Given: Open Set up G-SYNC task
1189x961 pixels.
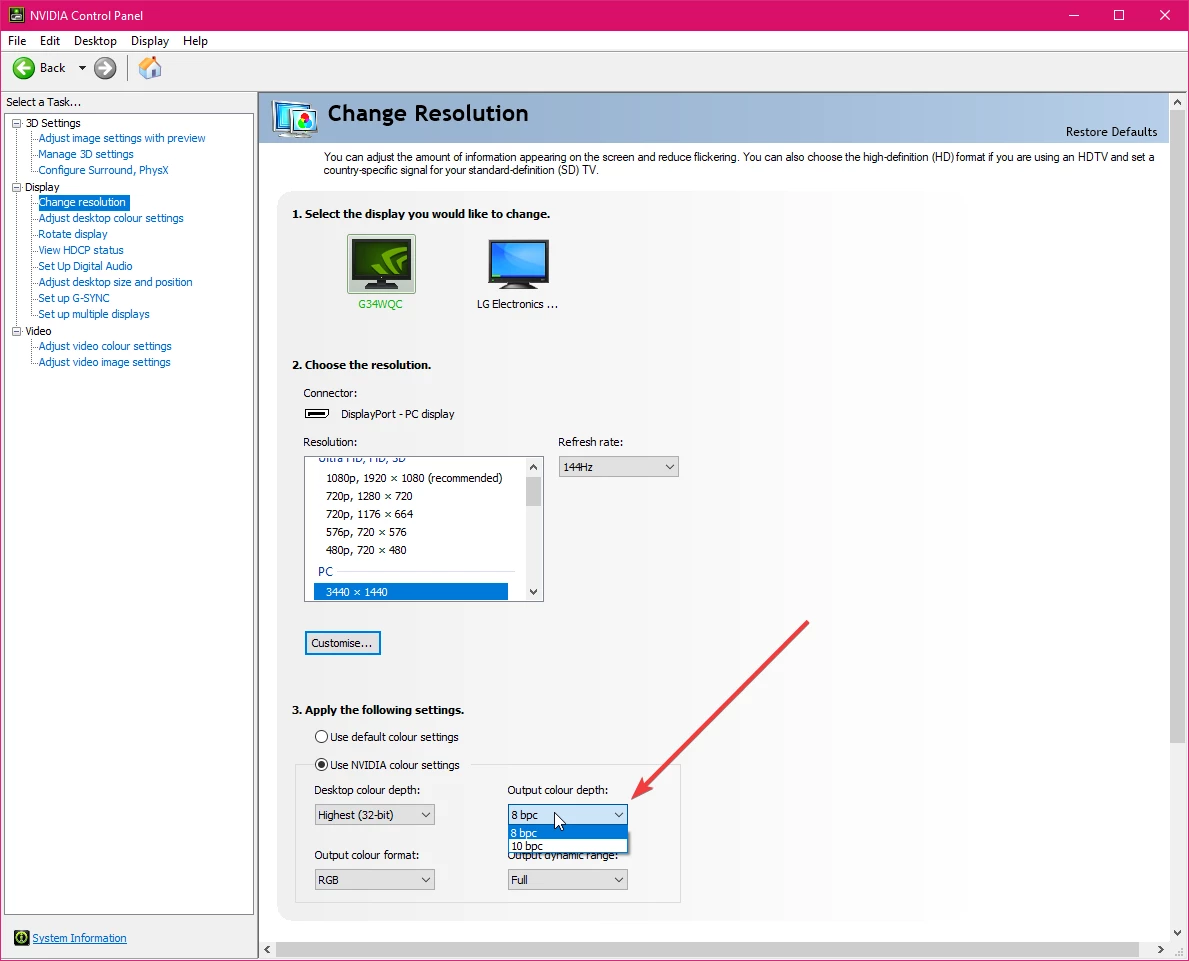Looking at the screenshot, I should tap(74, 298).
